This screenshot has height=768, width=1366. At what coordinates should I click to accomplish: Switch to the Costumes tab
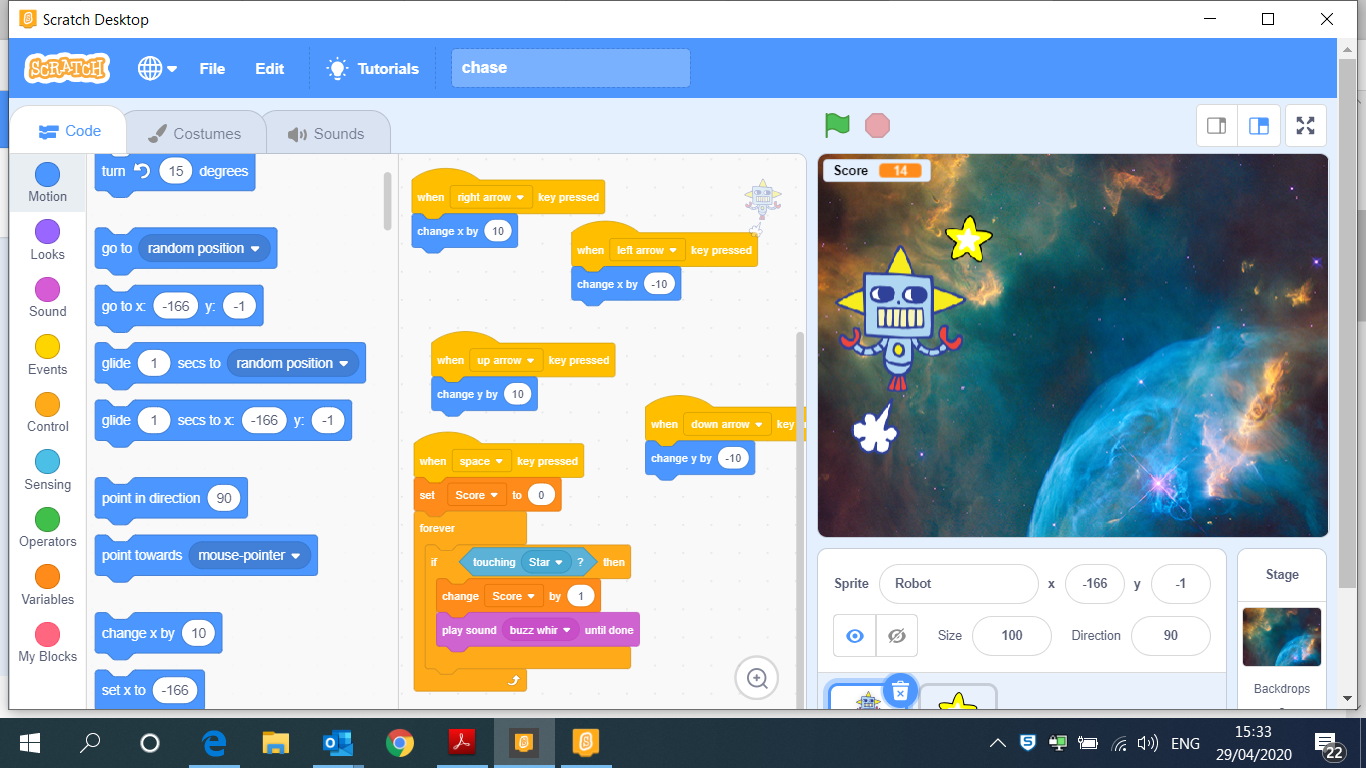click(194, 133)
